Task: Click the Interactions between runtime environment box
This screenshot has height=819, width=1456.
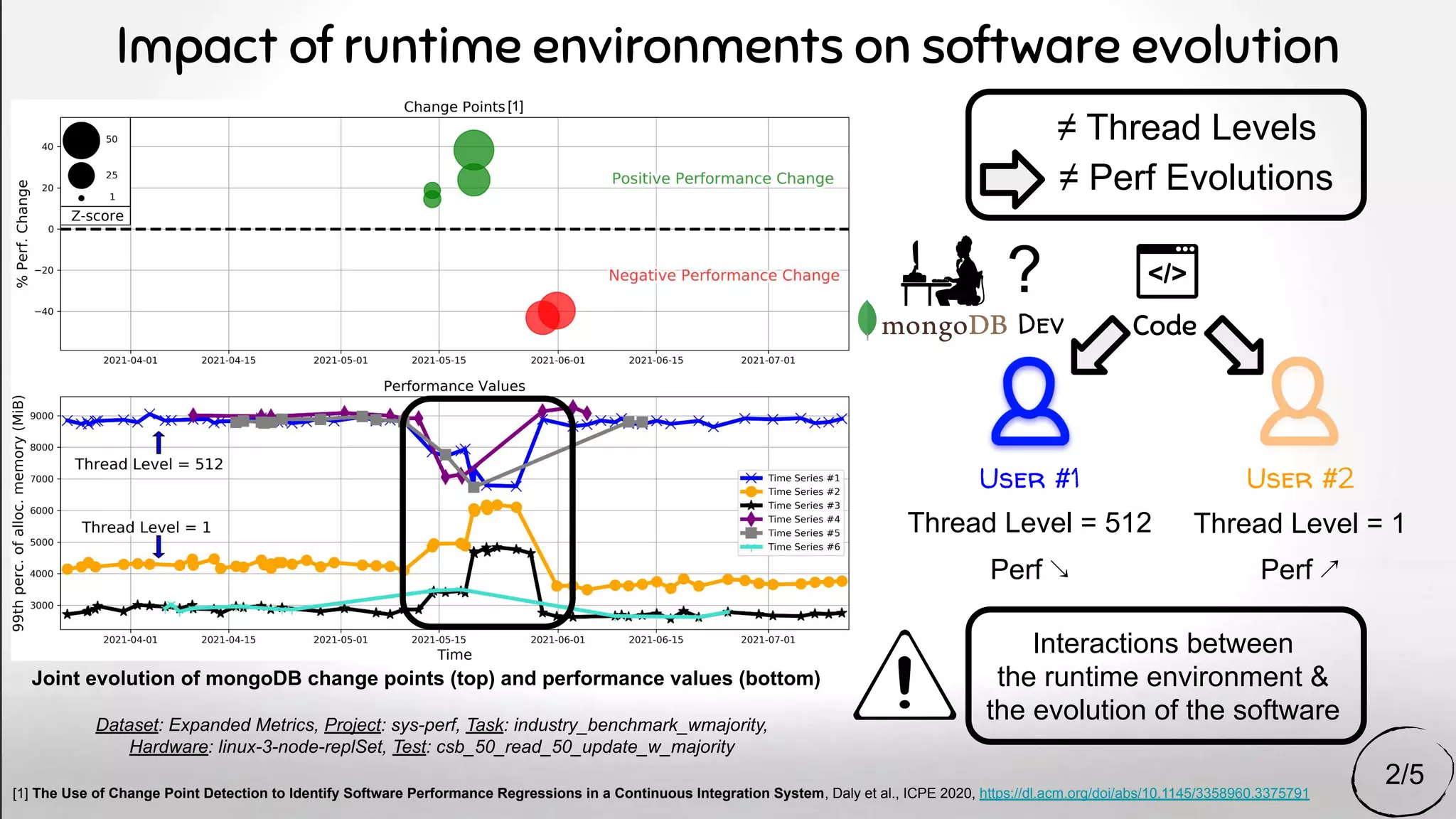Action: click(x=1165, y=676)
